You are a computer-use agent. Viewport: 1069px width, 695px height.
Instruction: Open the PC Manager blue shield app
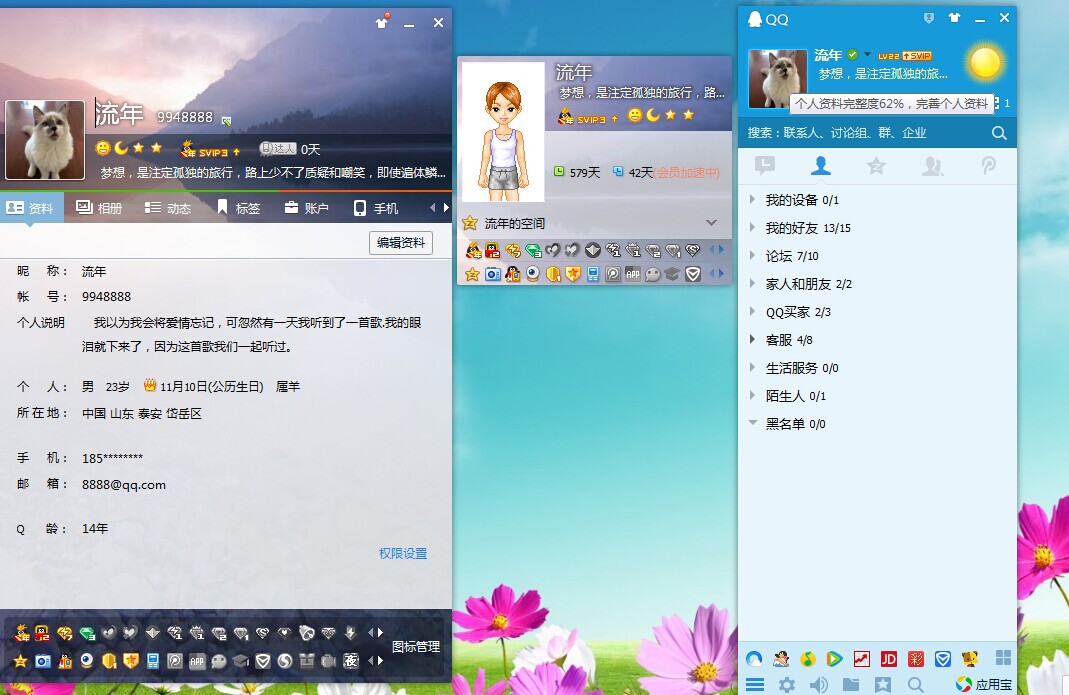[943, 658]
